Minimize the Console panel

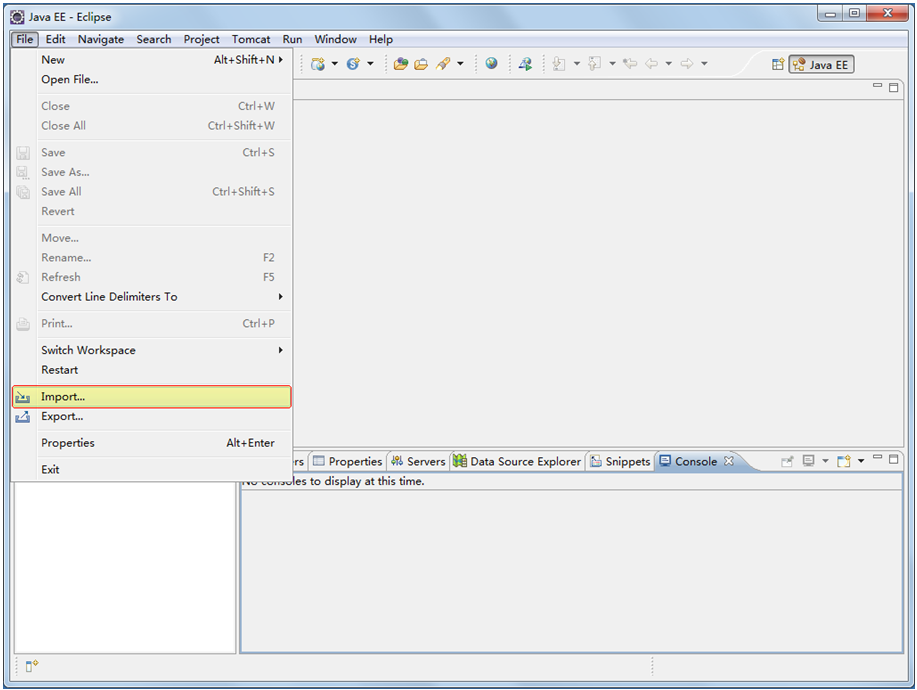[877, 458]
